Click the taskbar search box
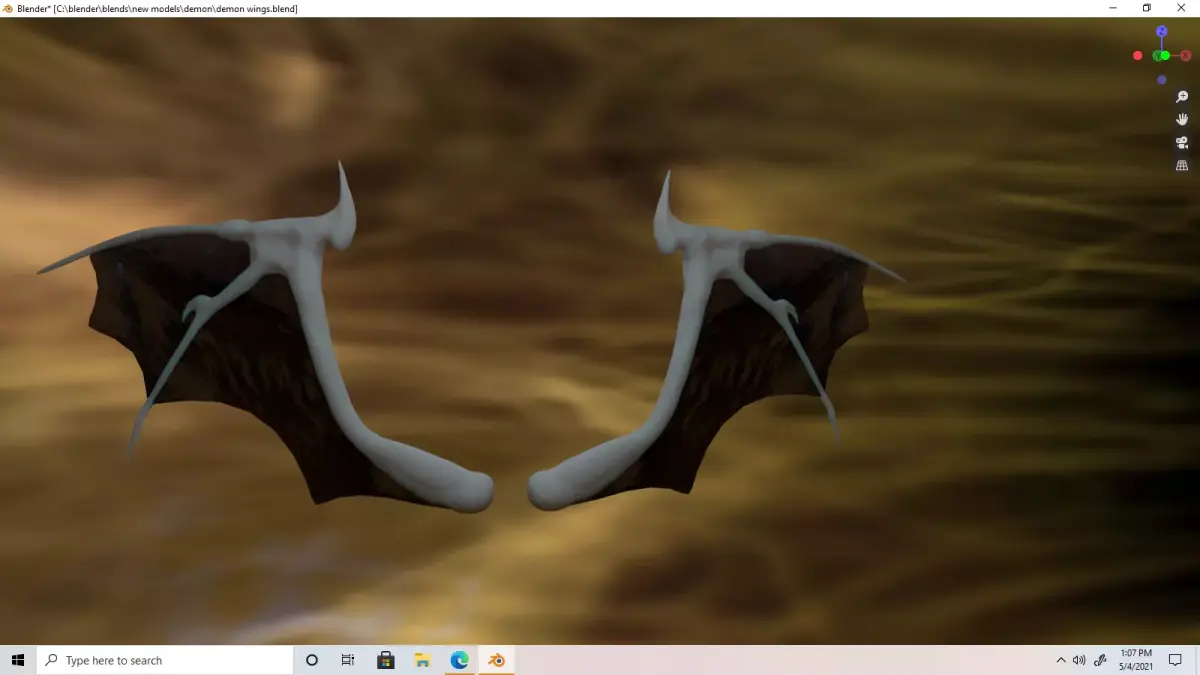Viewport: 1200px width, 675px height. pyautogui.click(x=165, y=660)
